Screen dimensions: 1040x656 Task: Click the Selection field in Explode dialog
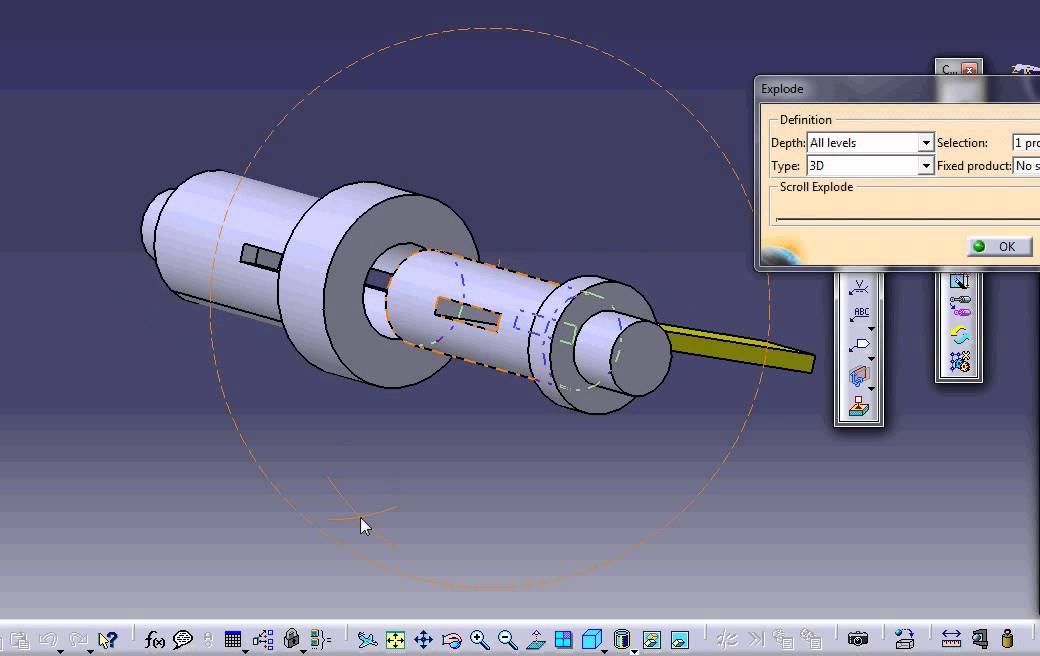coord(1026,143)
